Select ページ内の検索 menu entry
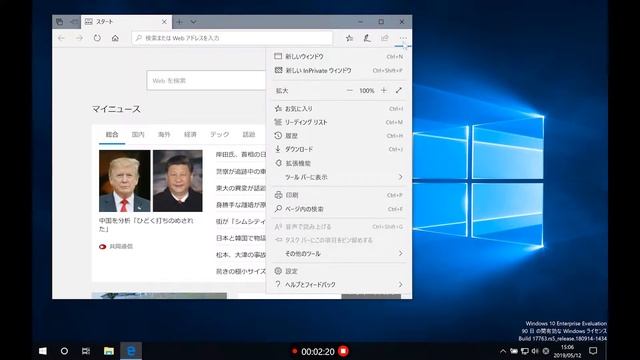 [x=339, y=209]
